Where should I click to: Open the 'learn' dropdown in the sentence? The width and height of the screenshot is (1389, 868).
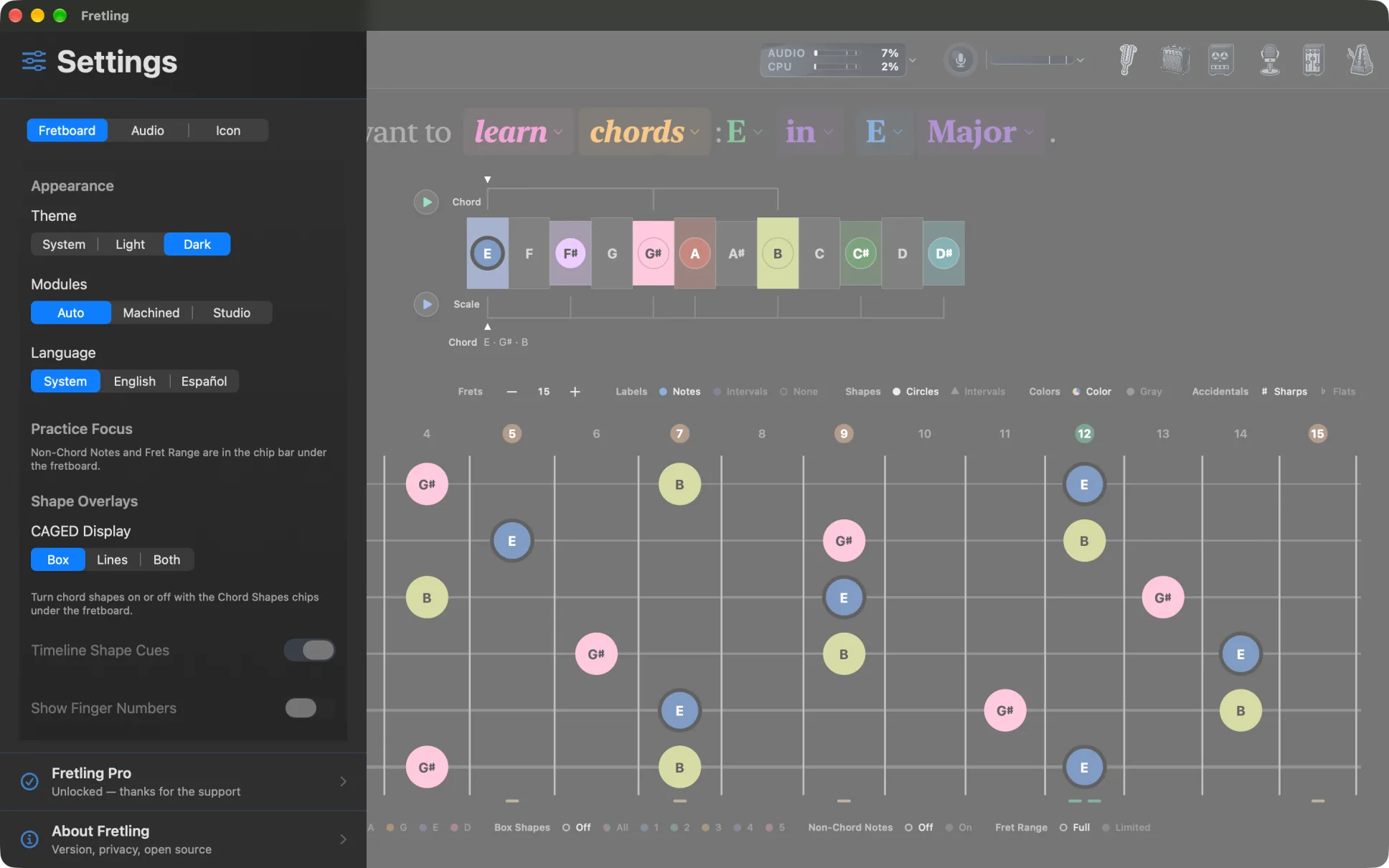(x=518, y=132)
